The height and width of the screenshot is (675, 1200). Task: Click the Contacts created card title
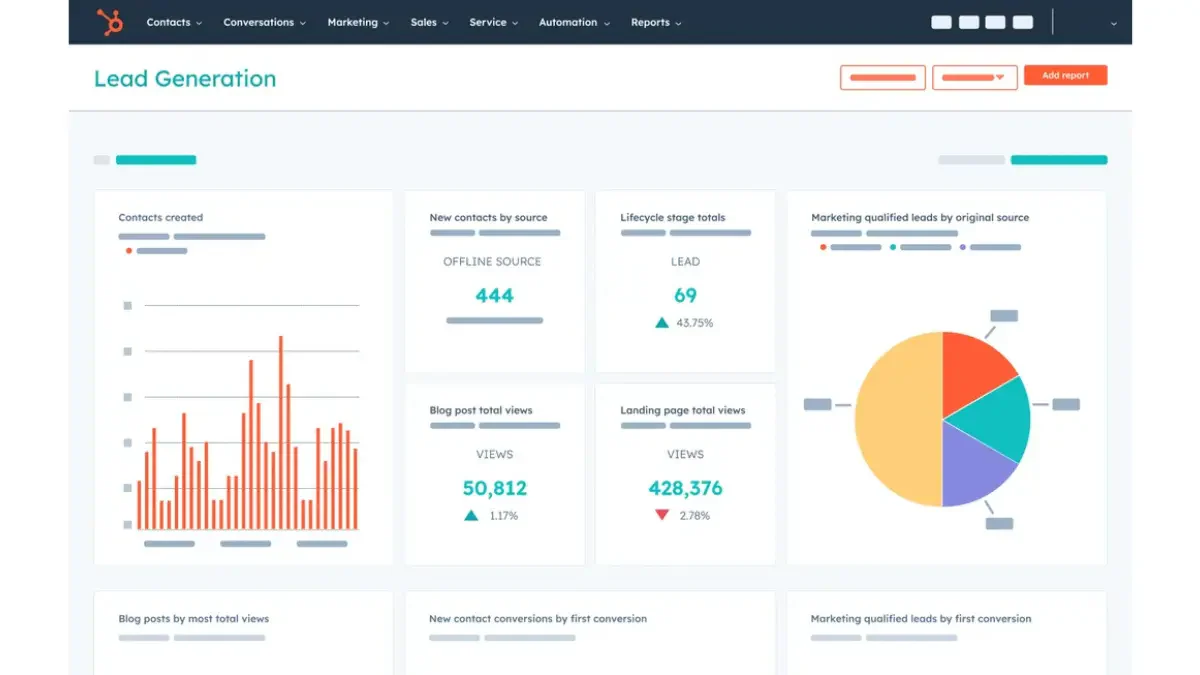tap(160, 217)
